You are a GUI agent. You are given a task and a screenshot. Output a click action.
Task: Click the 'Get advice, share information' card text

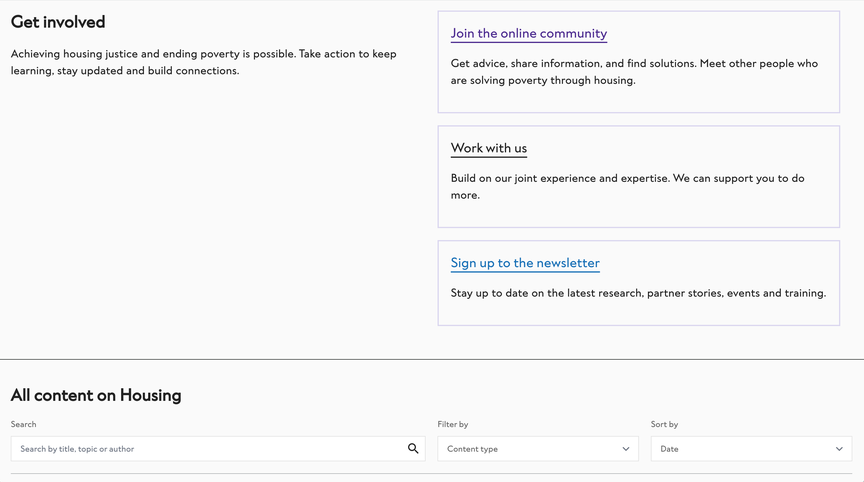pos(634,71)
